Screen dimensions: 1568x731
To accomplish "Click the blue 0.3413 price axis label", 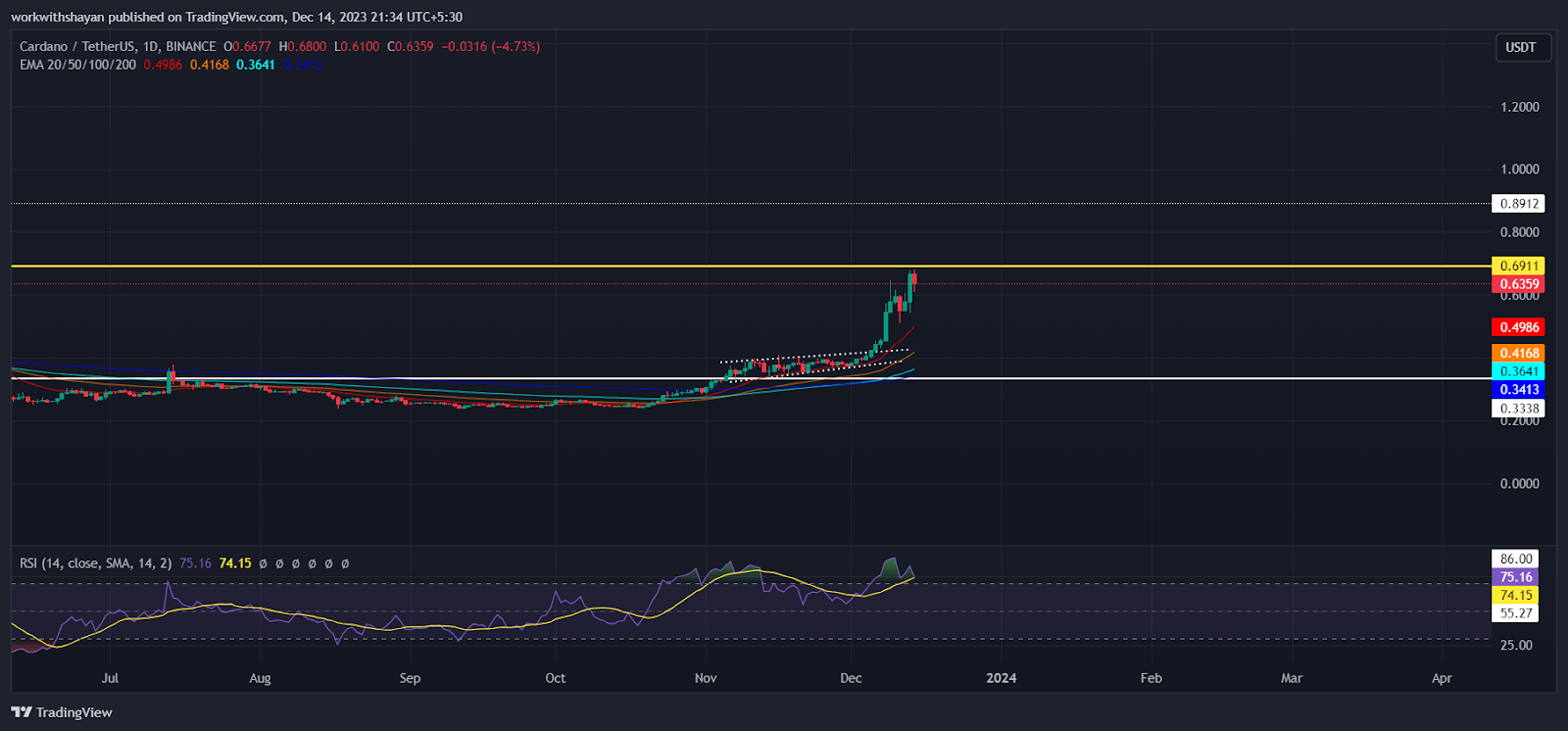I will tap(1519, 390).
